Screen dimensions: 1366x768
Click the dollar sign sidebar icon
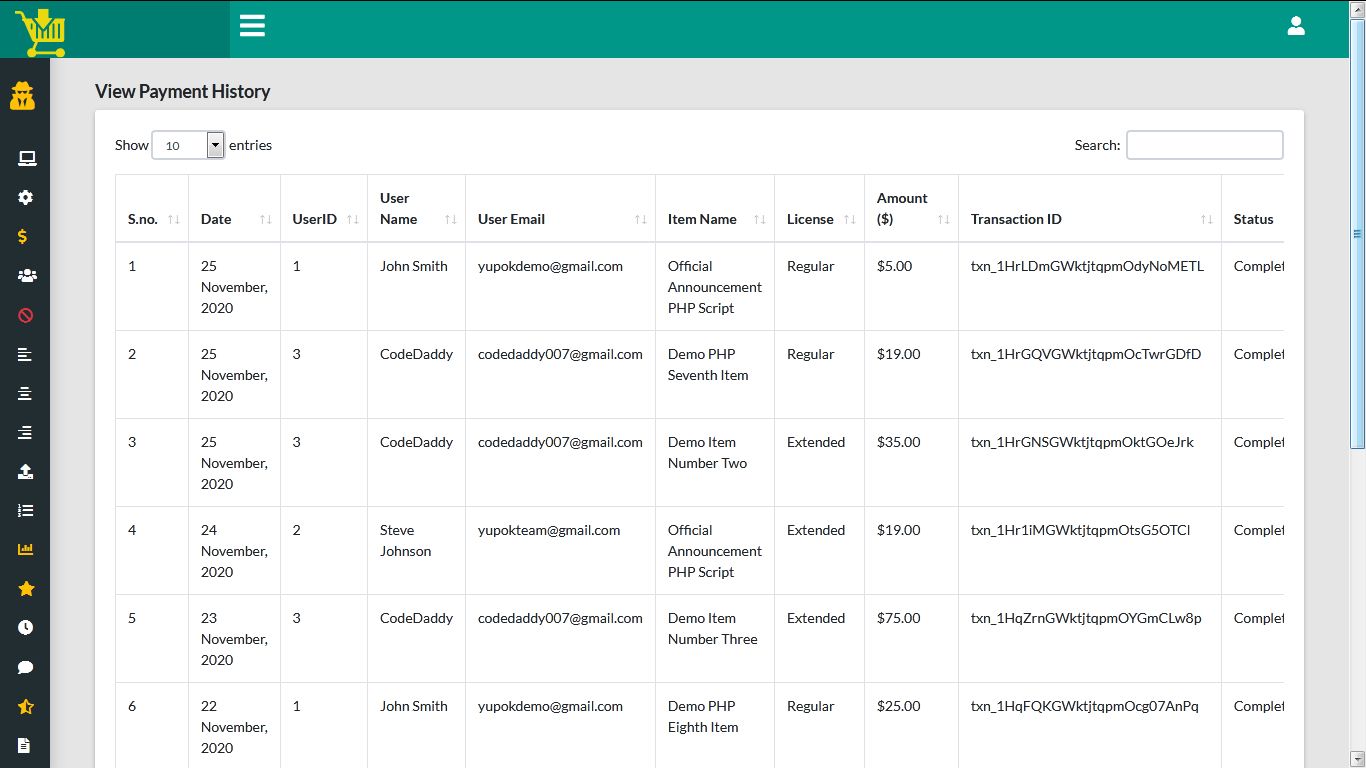coord(23,237)
